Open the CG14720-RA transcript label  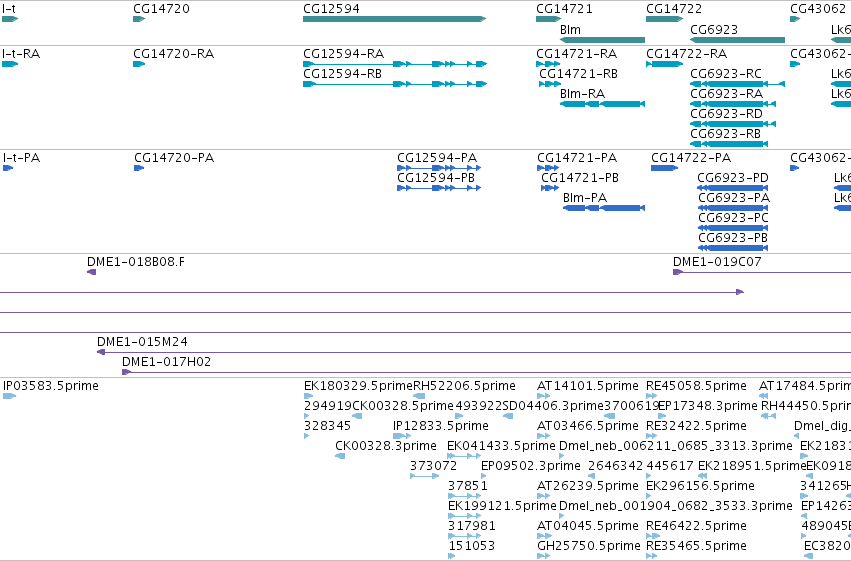point(174,54)
